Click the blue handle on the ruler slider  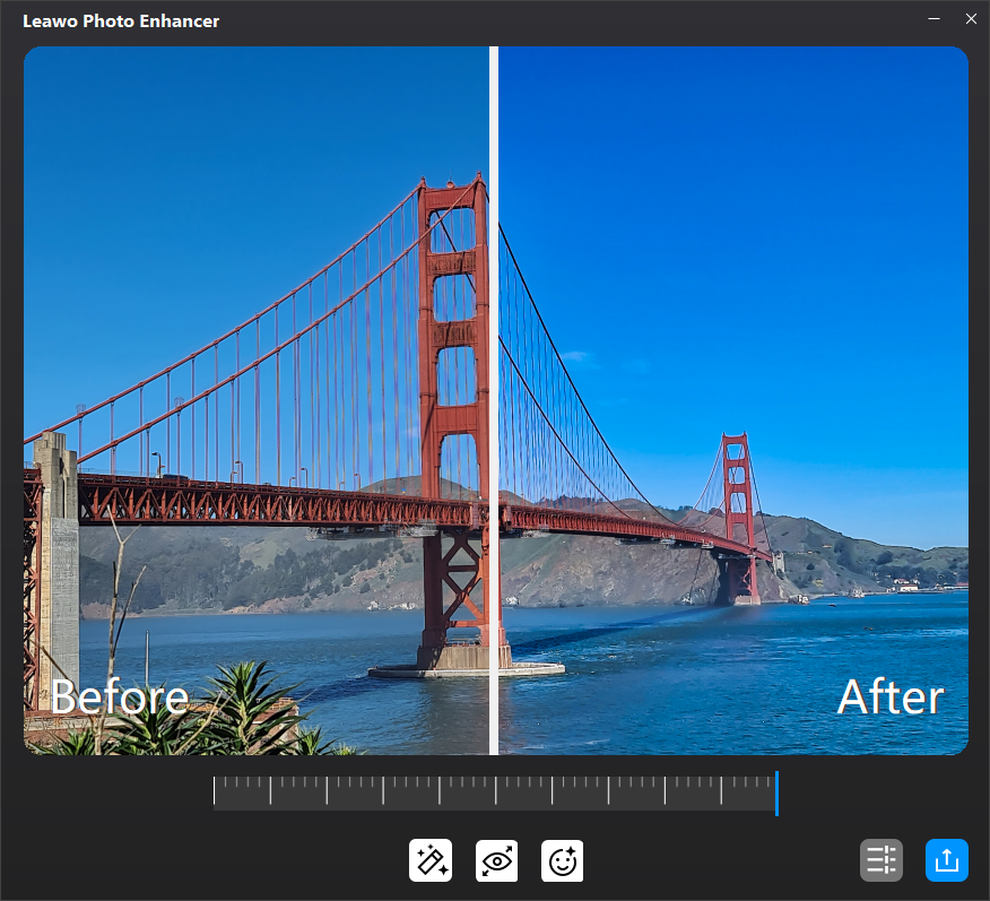point(777,793)
